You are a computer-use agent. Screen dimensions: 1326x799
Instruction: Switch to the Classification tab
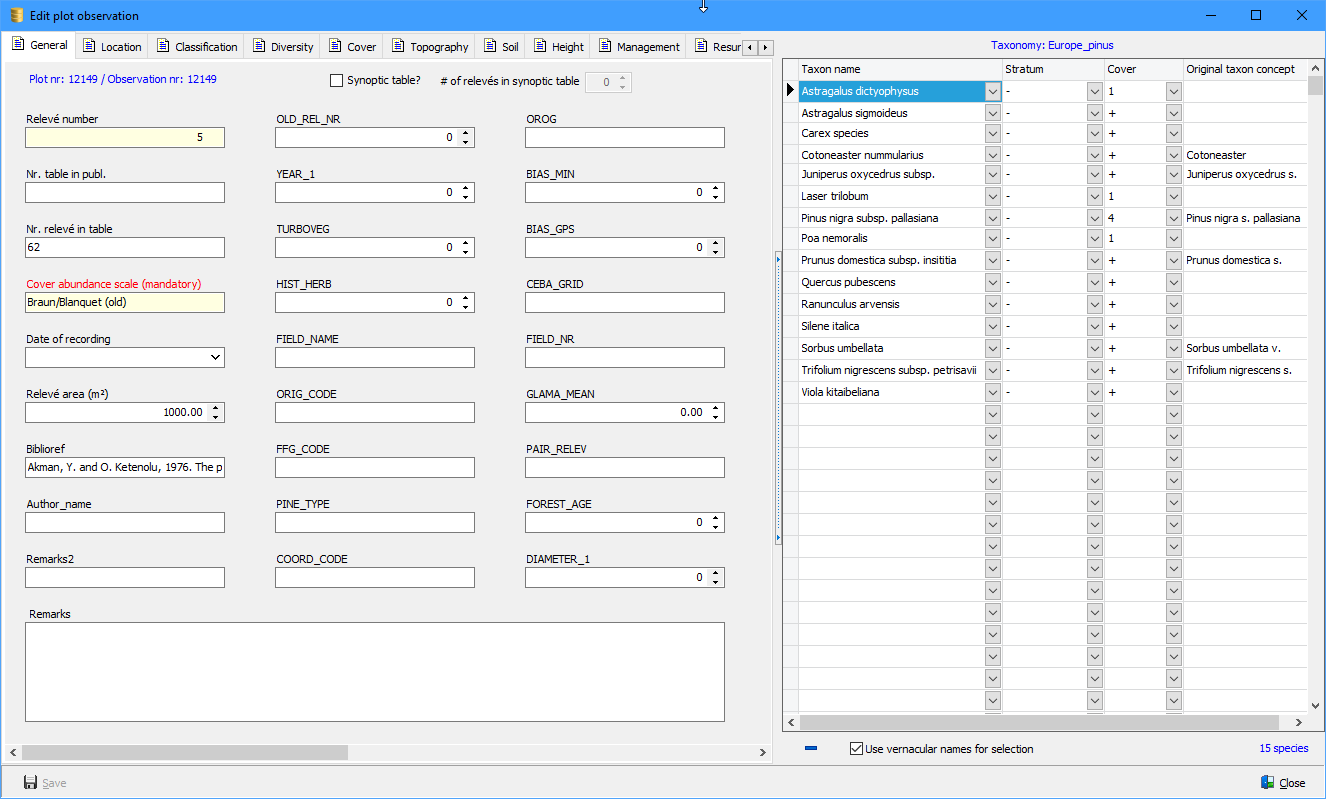(198, 47)
